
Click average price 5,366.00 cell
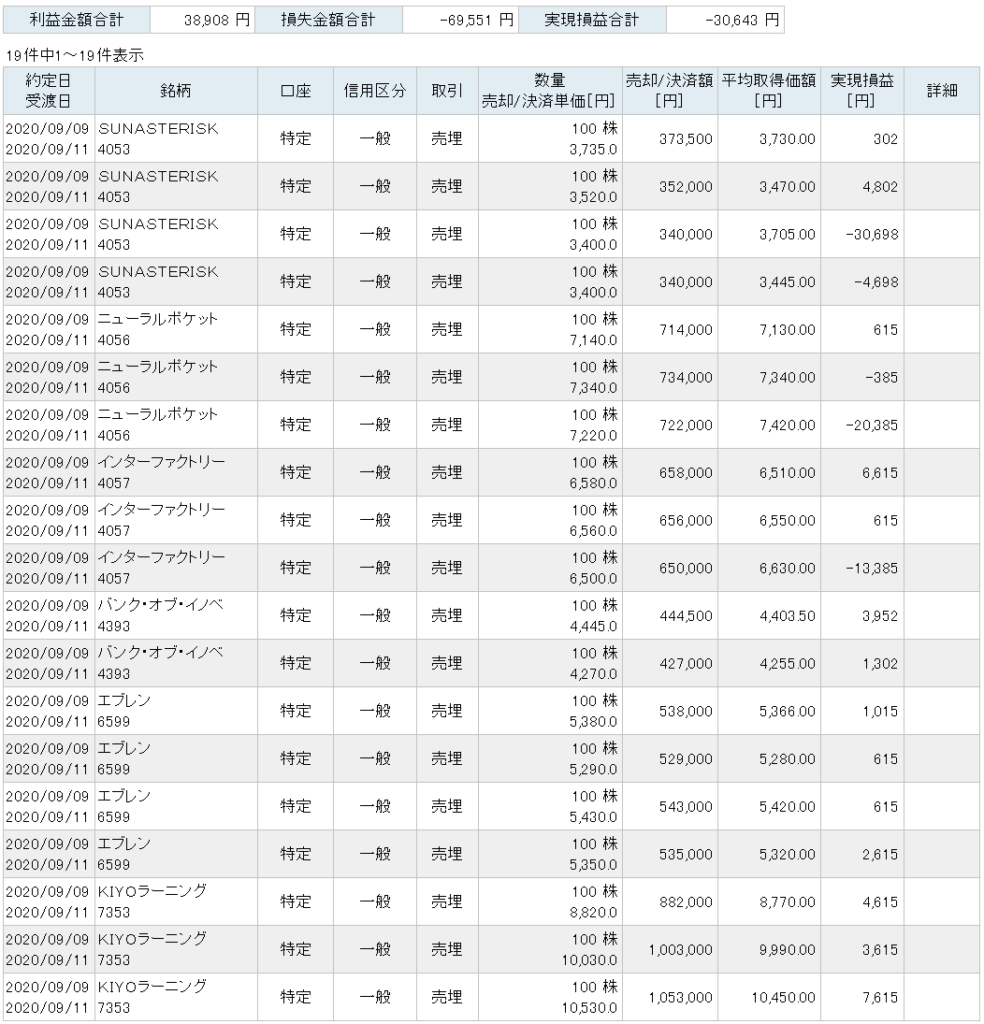pos(769,711)
